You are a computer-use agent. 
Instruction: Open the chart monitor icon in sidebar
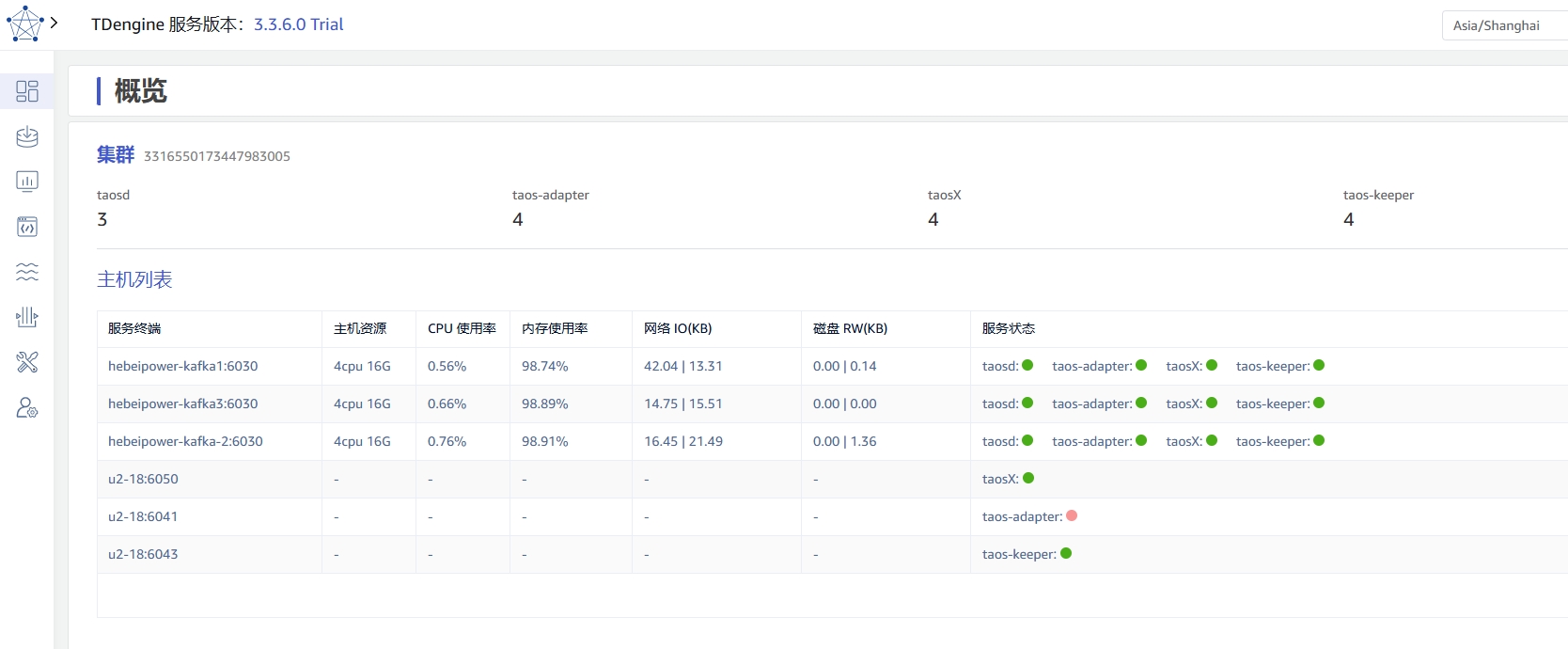[x=27, y=182]
